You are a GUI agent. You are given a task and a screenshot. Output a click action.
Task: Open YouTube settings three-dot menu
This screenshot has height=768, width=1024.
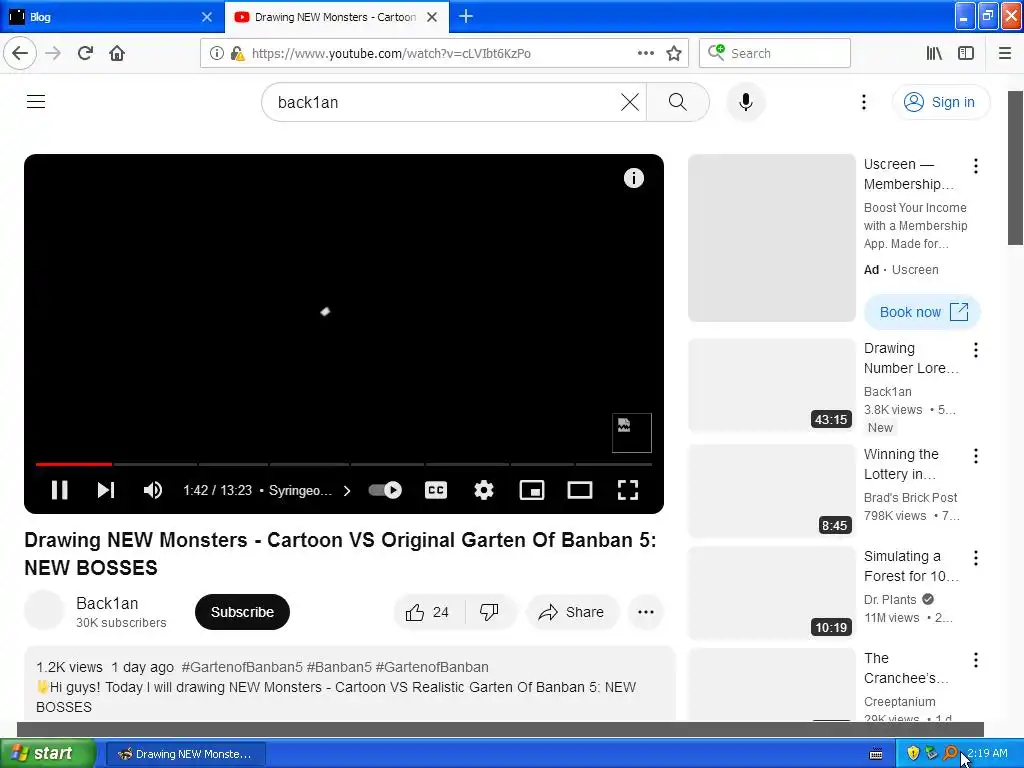[863, 102]
